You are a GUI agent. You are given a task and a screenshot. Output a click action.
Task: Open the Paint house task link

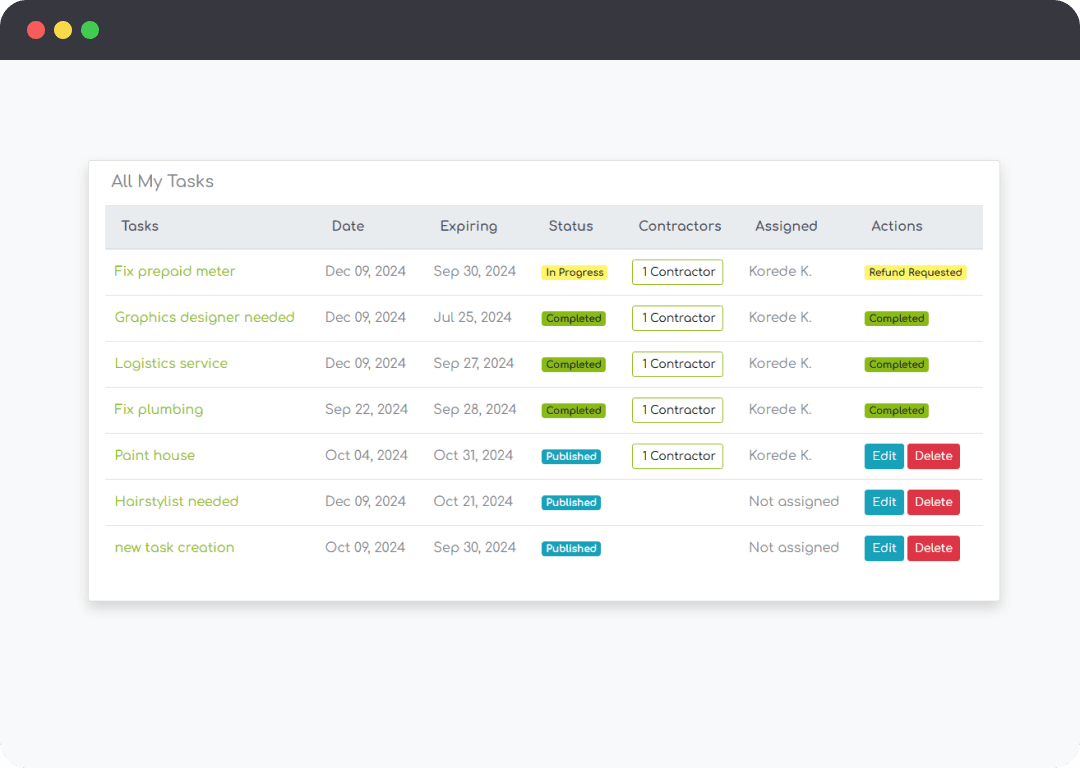point(154,455)
